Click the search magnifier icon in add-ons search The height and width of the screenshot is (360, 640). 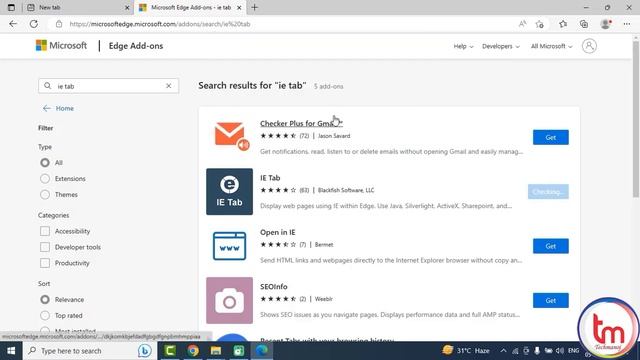coord(48,86)
